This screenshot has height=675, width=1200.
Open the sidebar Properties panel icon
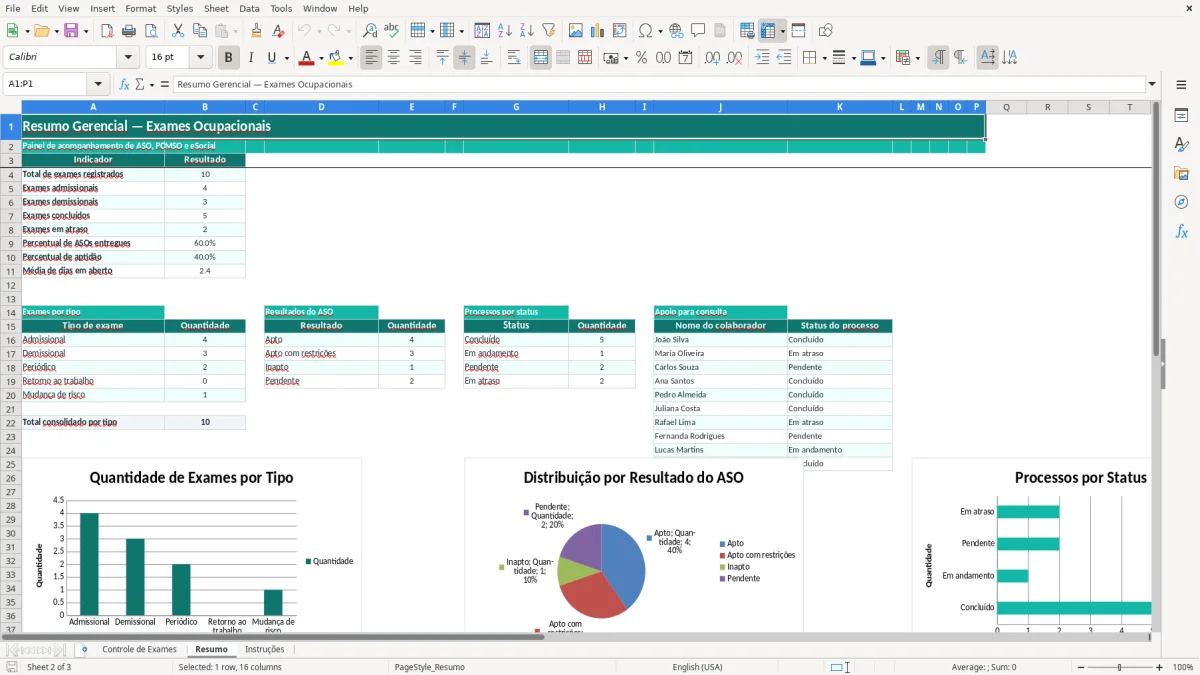1181,116
